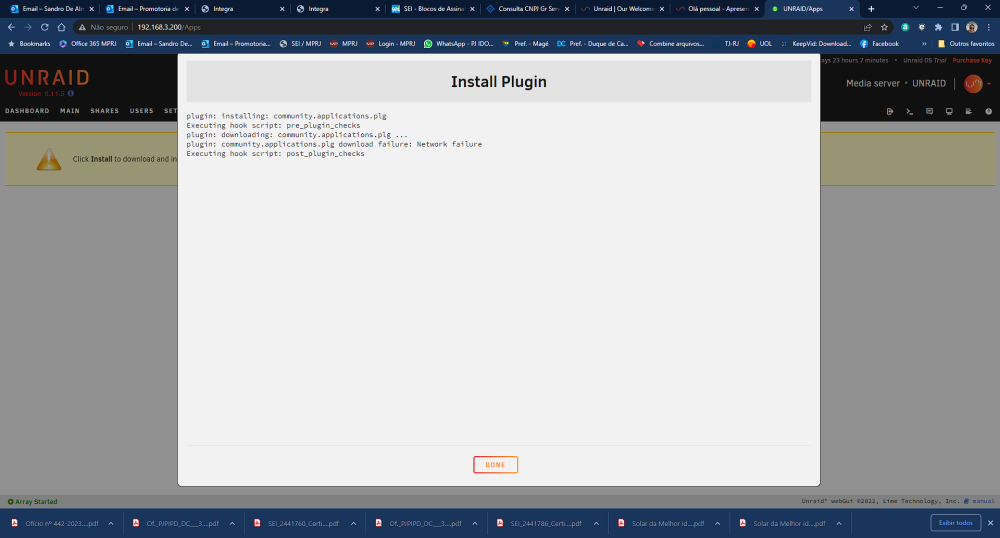Open the SHARES menu tab

[x=105, y=111]
